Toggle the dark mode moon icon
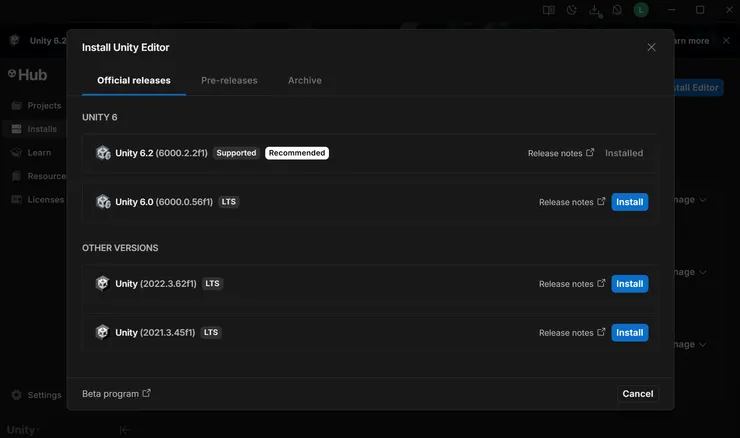The width and height of the screenshot is (740, 438). (572, 10)
